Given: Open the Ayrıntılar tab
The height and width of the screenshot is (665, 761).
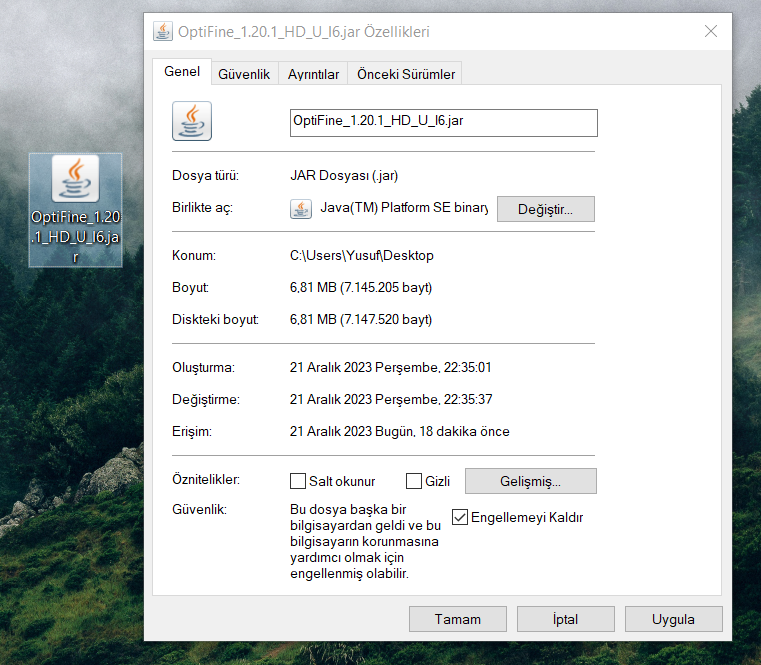Looking at the screenshot, I should tap(313, 74).
